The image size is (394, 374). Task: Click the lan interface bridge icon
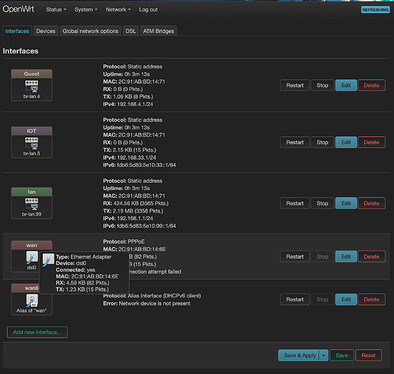pyautogui.click(x=32, y=204)
